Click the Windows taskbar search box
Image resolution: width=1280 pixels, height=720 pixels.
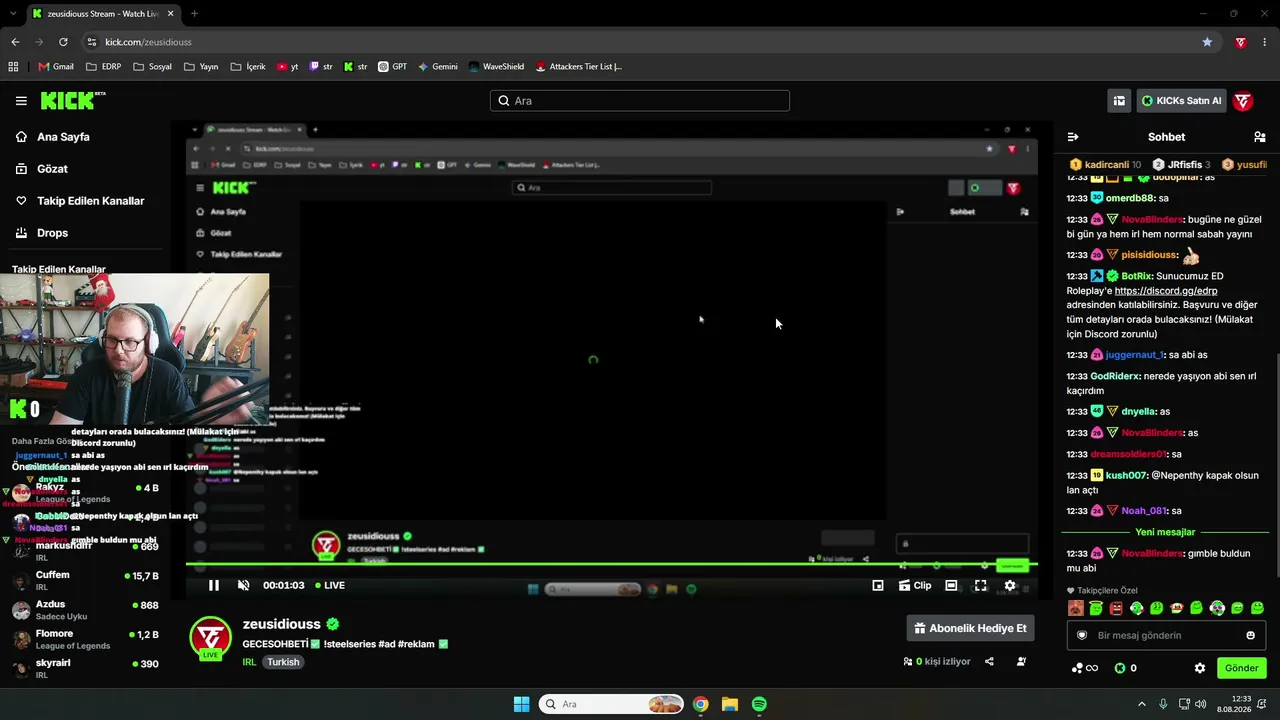point(611,704)
